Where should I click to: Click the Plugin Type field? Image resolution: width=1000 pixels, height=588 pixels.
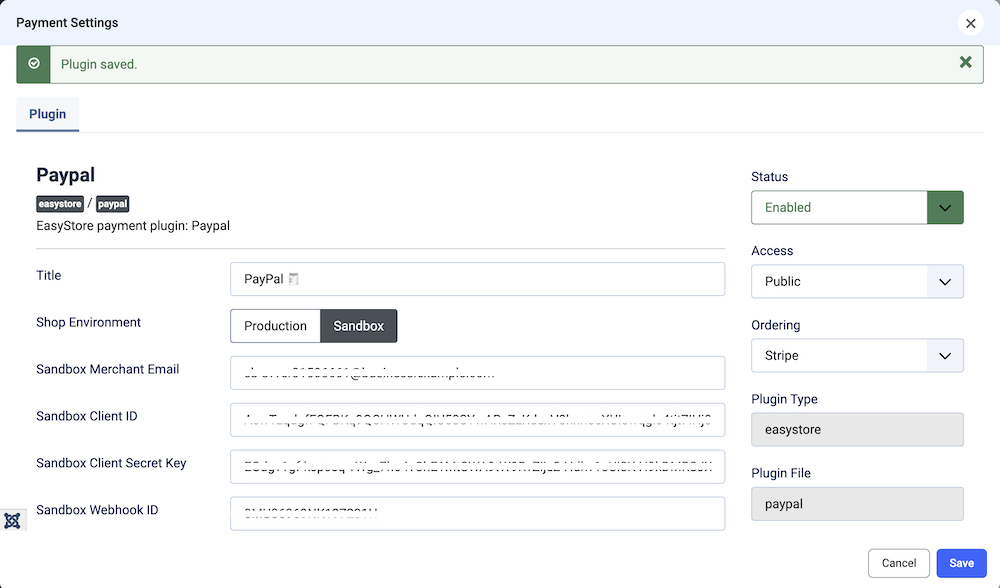tap(857, 429)
